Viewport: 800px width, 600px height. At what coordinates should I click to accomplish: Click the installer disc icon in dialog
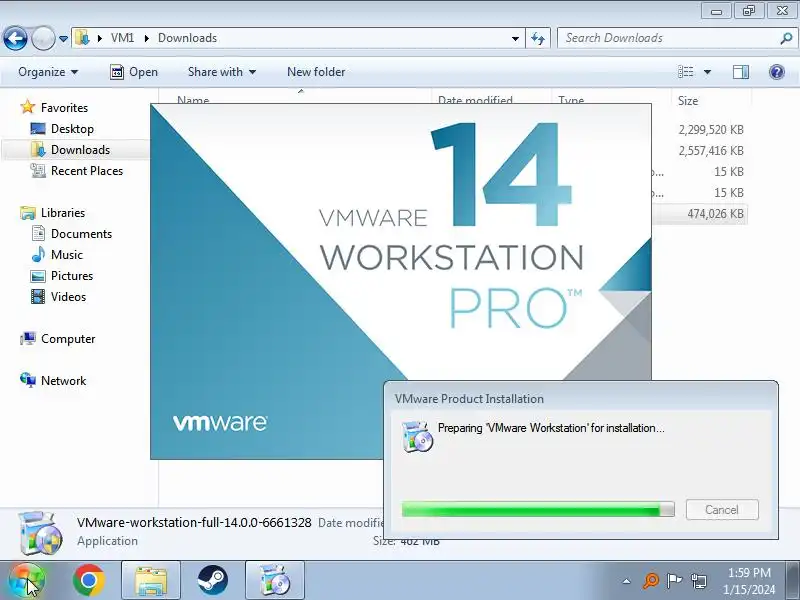coord(417,436)
